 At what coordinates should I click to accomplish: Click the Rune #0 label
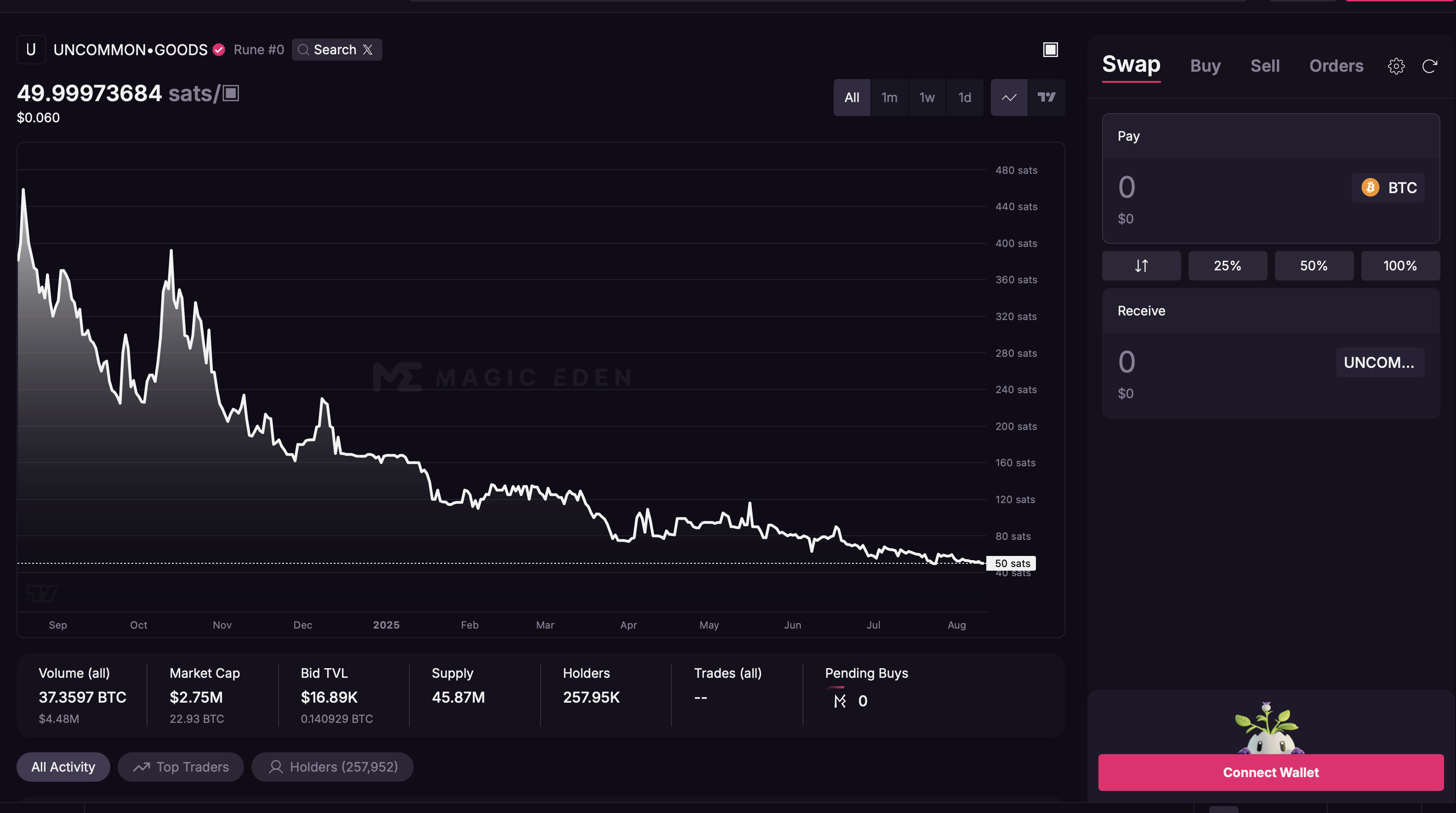(x=259, y=50)
